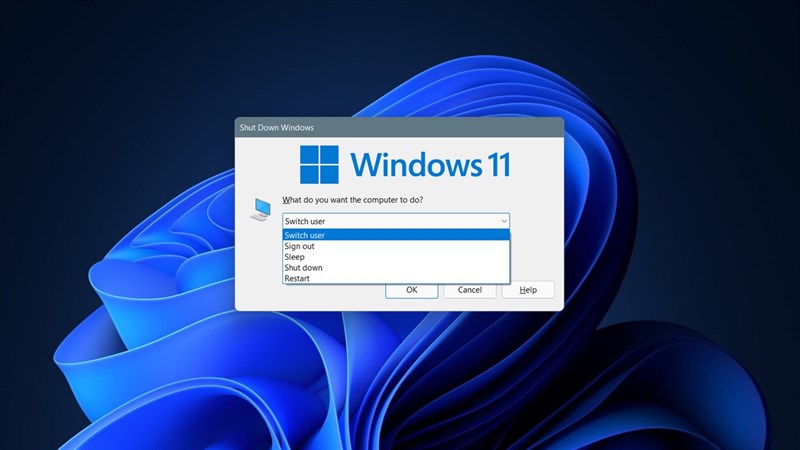Choose 'Sign out' from the list
This screenshot has height=450, width=800.
point(396,246)
